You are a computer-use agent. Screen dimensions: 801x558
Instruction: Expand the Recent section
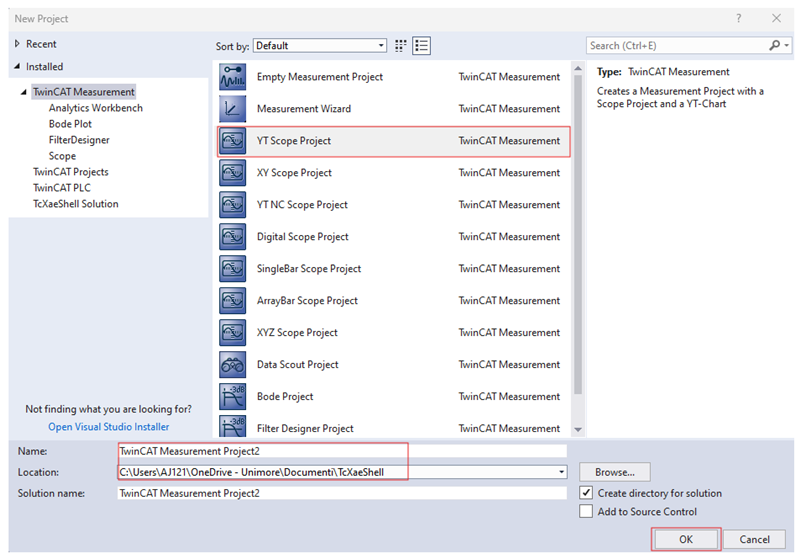click(17, 44)
